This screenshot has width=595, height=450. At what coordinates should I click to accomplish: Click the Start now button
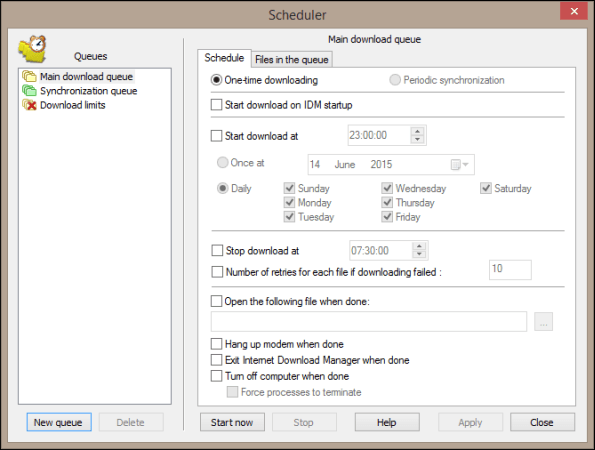(x=232, y=422)
